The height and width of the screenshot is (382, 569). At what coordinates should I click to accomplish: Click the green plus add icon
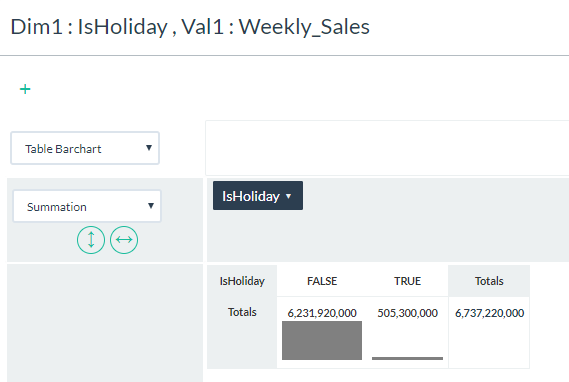tap(25, 89)
